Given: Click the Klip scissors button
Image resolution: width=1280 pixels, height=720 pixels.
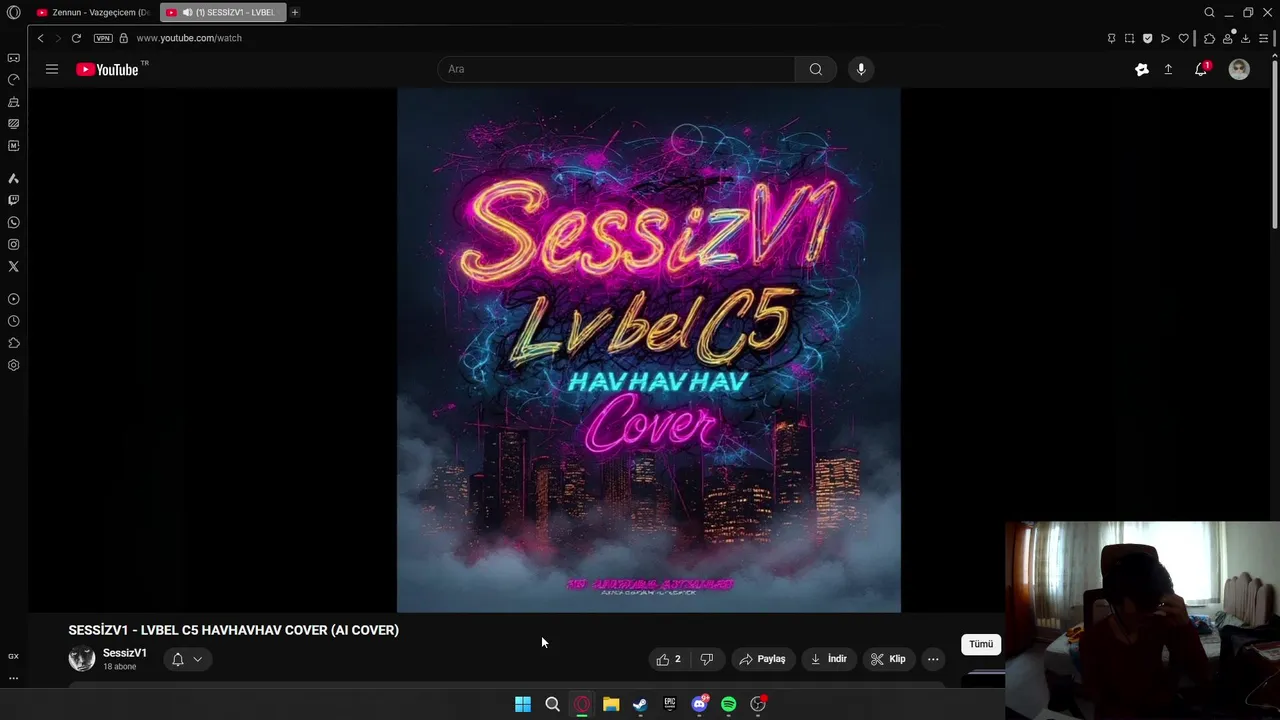Looking at the screenshot, I should pyautogui.click(x=888, y=659).
